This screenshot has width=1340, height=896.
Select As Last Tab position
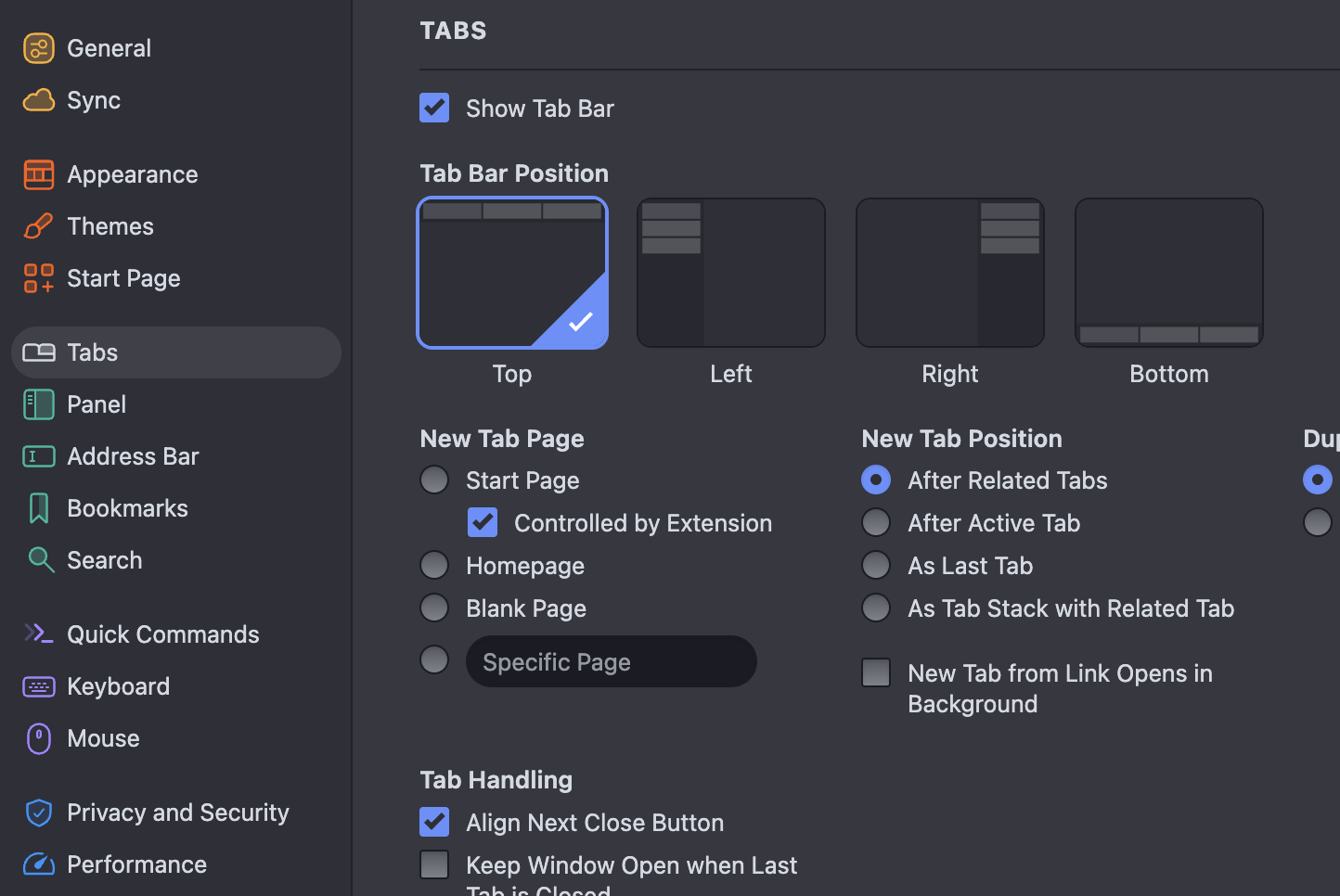click(x=876, y=565)
